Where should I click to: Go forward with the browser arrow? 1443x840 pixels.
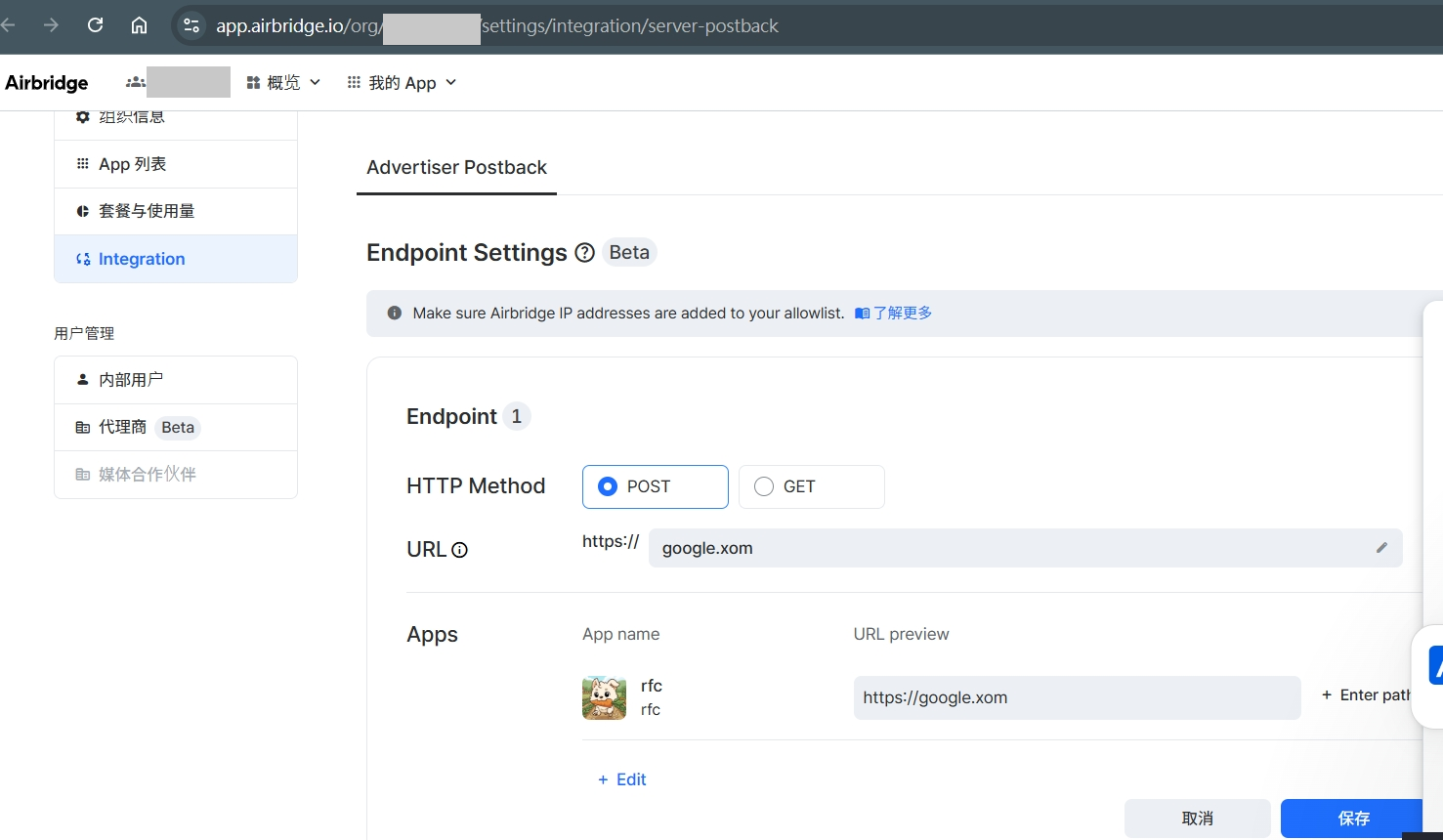[51, 25]
